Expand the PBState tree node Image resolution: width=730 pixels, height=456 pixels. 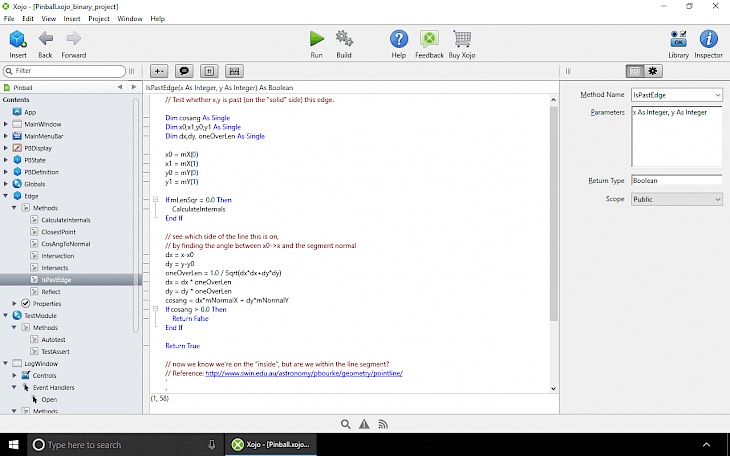coord(6,160)
